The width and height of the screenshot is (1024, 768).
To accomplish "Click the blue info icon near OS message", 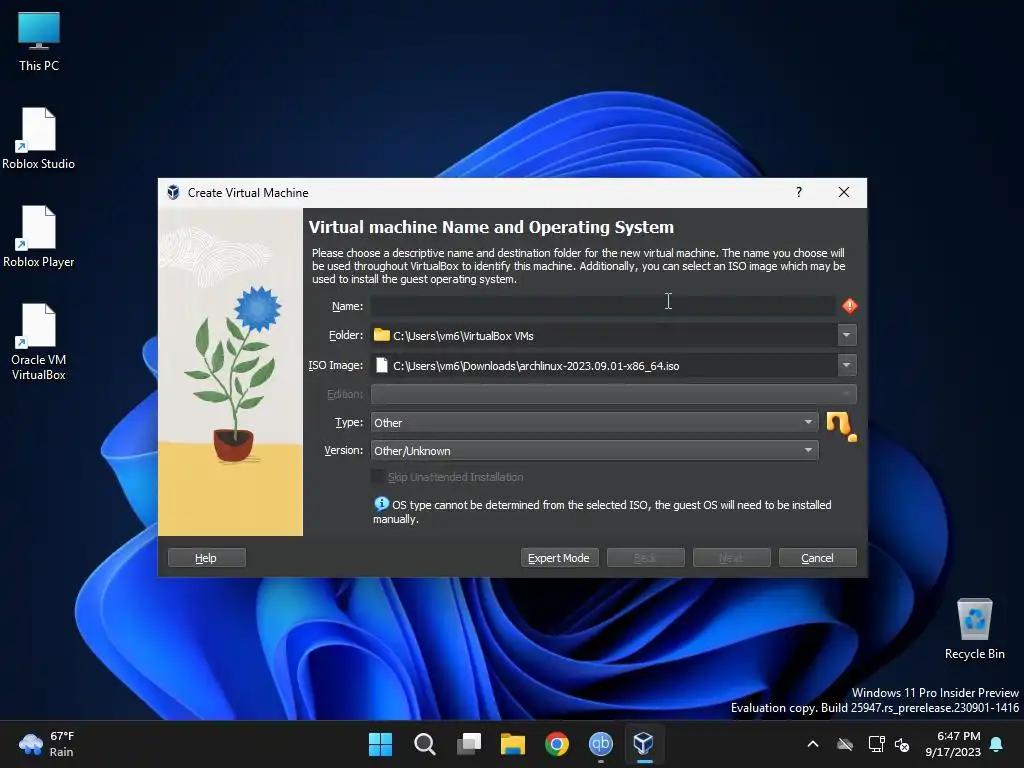I will [x=381, y=504].
